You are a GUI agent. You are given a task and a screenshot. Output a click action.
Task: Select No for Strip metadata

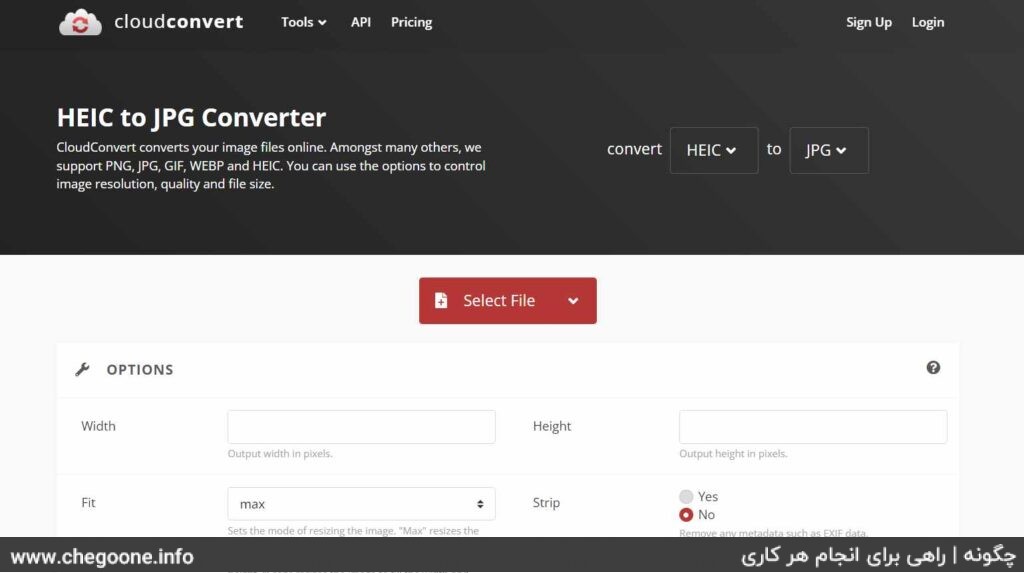[686, 515]
